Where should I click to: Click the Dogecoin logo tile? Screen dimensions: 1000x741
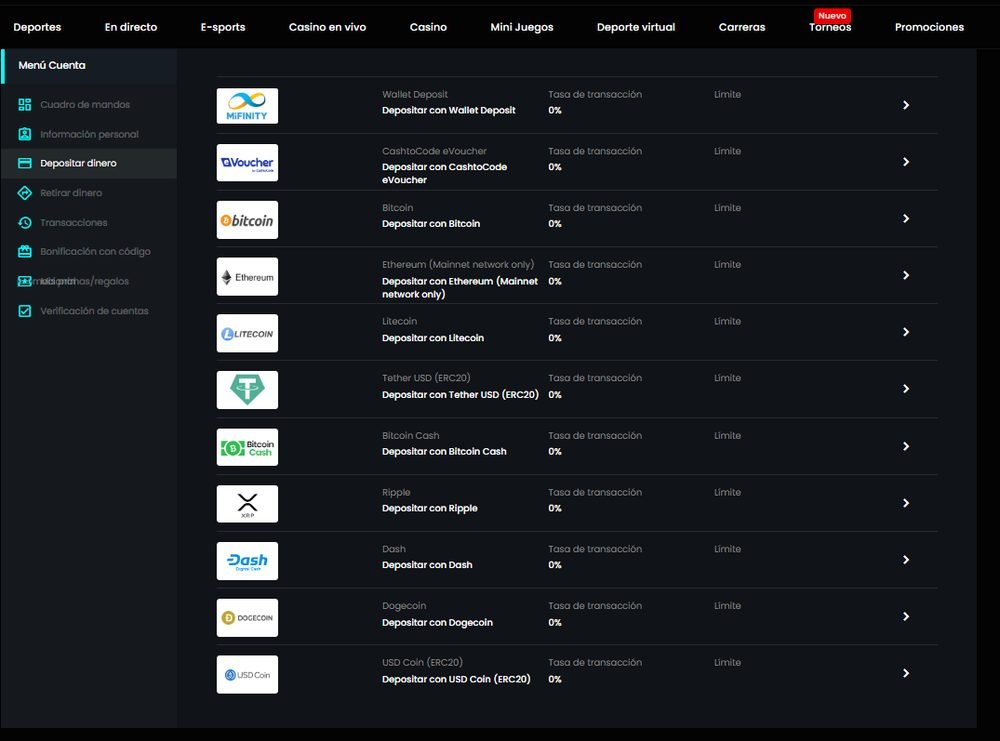[x=247, y=617]
